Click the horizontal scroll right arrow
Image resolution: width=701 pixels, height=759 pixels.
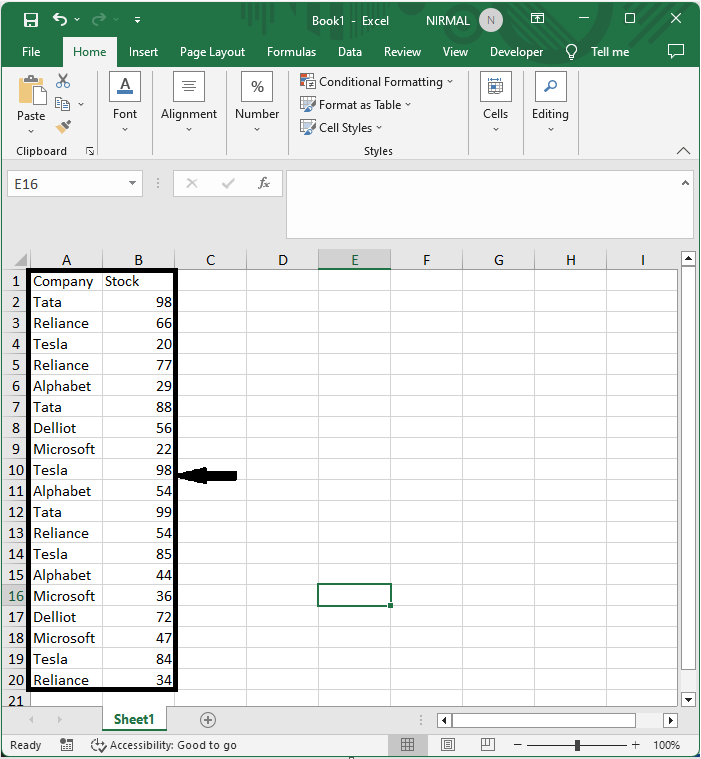coord(671,720)
